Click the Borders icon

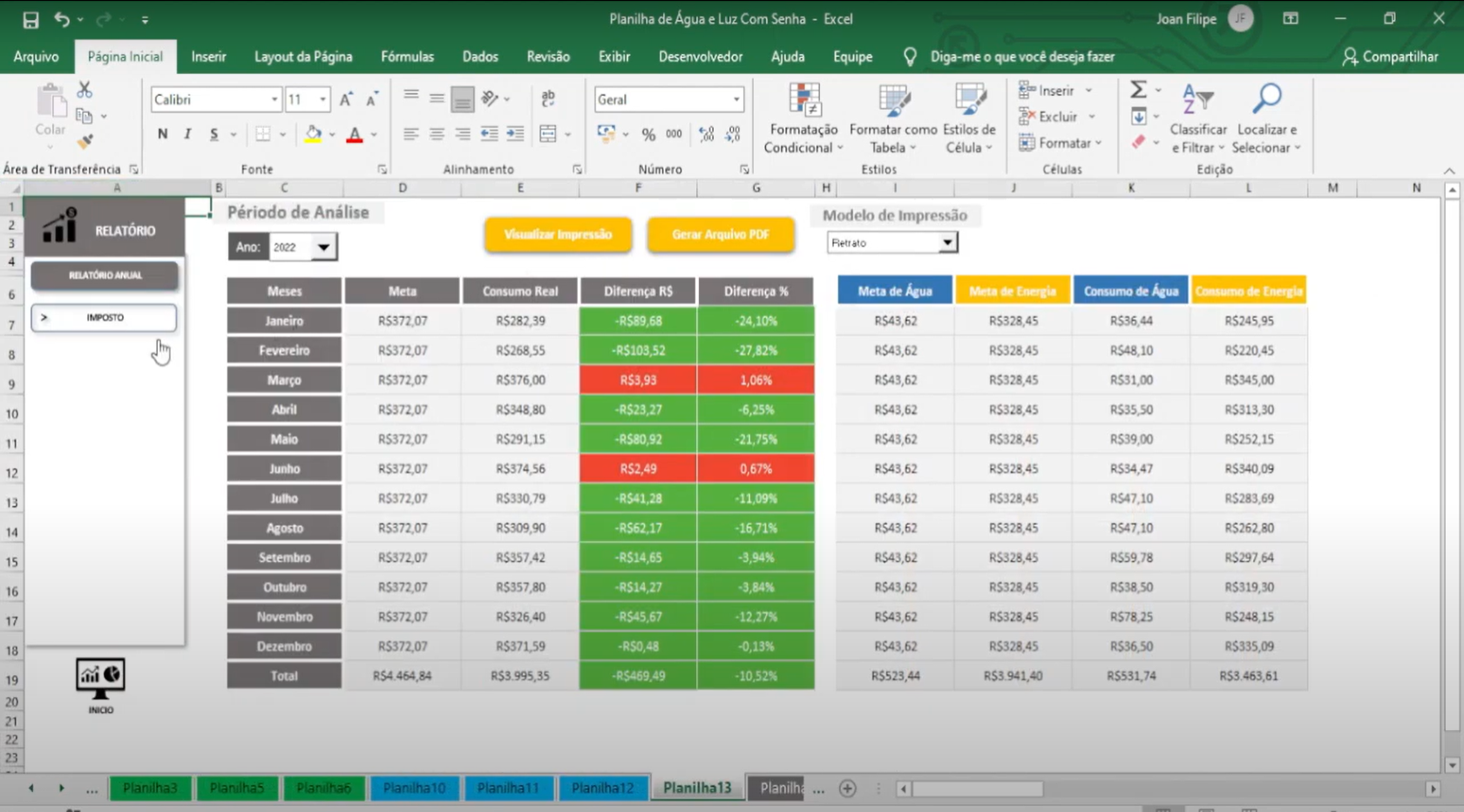pyautogui.click(x=262, y=134)
